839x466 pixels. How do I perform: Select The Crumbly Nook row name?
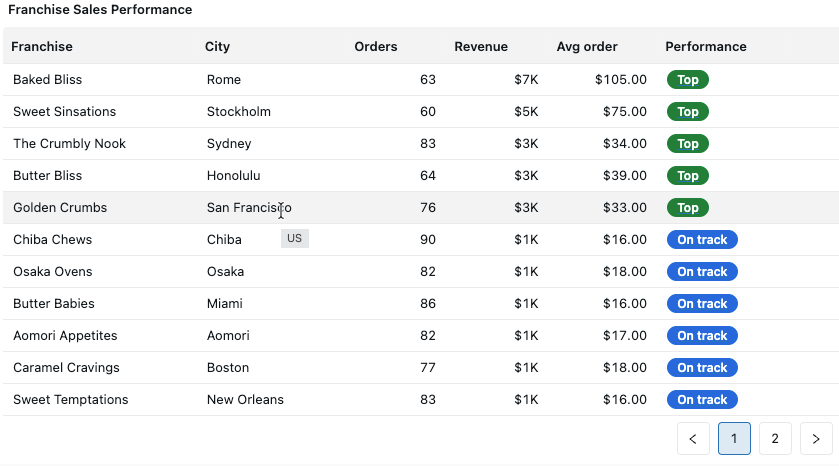click(69, 144)
